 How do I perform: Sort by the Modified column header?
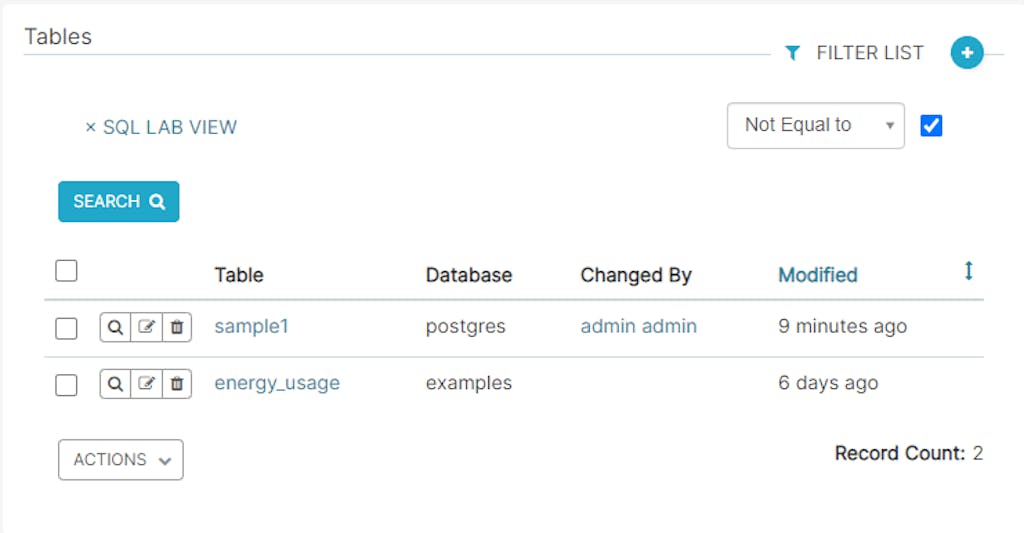point(817,275)
